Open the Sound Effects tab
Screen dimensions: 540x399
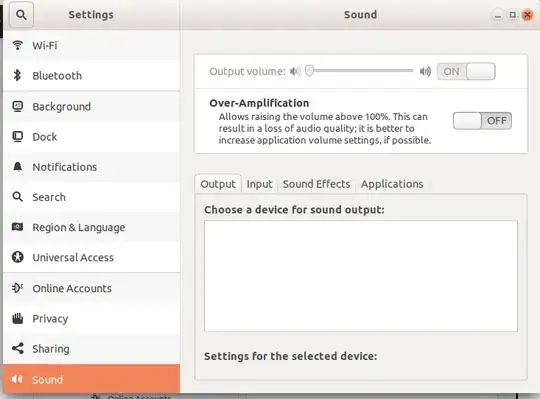click(316, 184)
